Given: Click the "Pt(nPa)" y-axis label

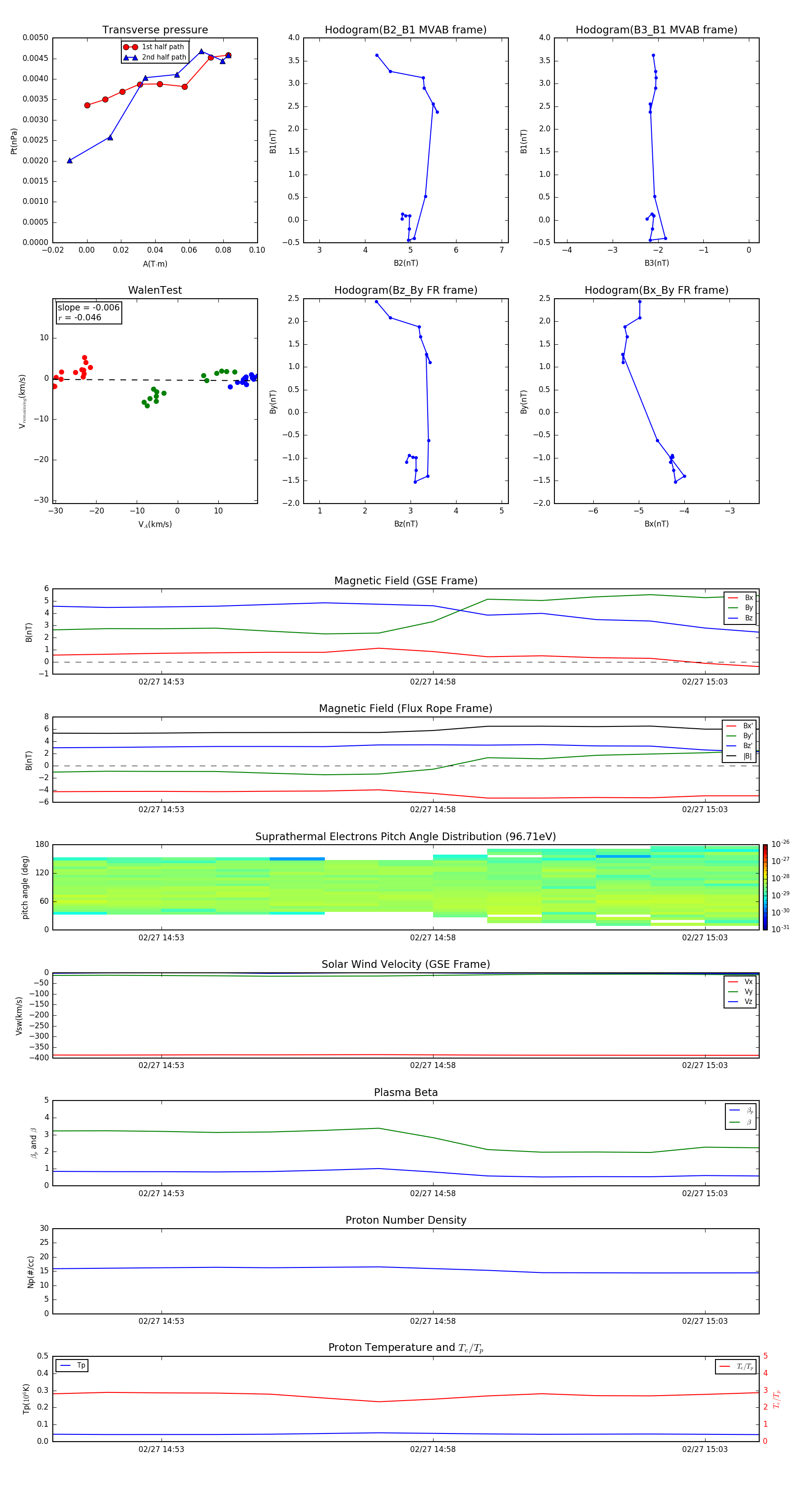Looking at the screenshot, I should (x=14, y=141).
